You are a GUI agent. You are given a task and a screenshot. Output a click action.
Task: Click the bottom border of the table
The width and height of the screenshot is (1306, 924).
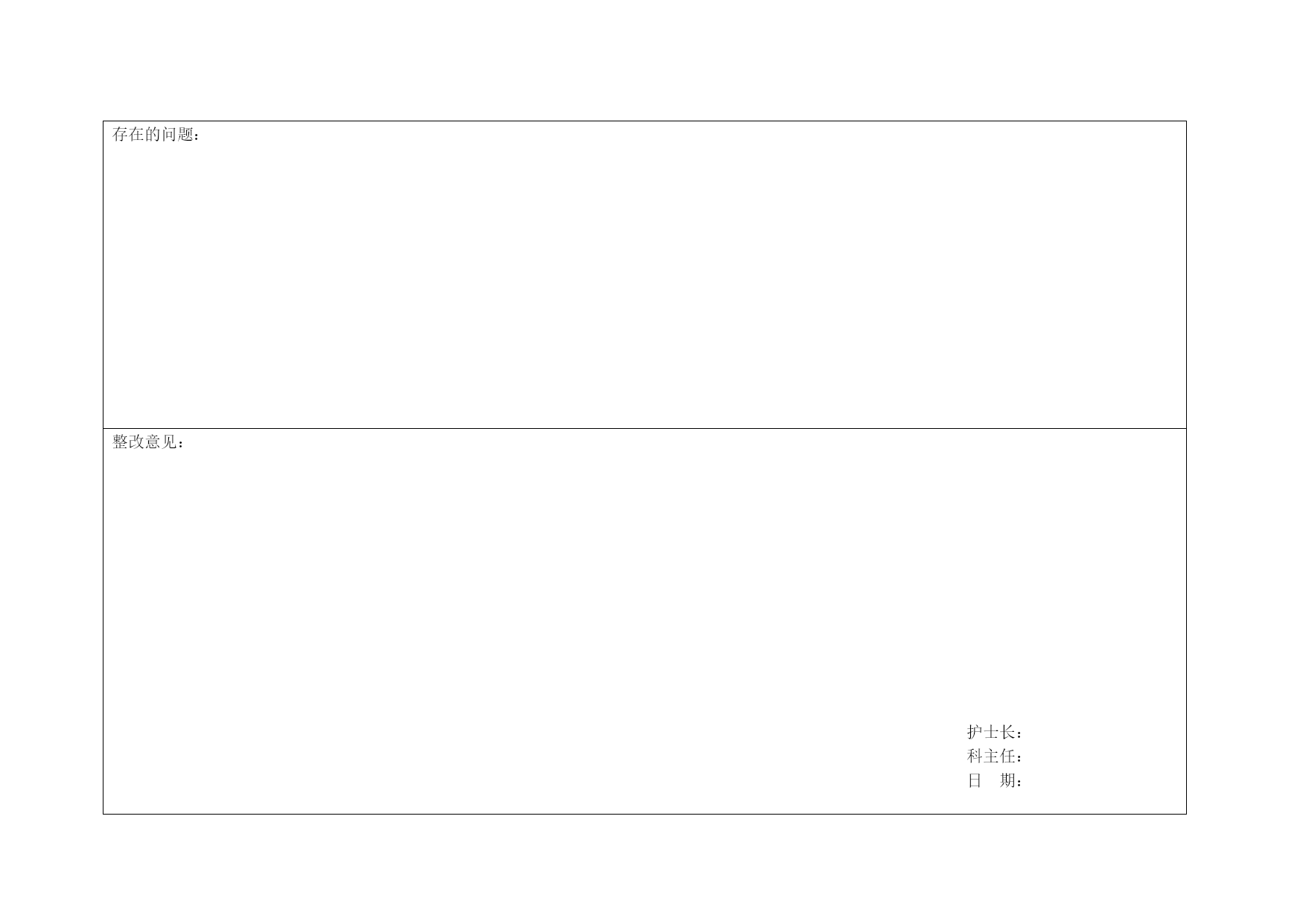644,814
